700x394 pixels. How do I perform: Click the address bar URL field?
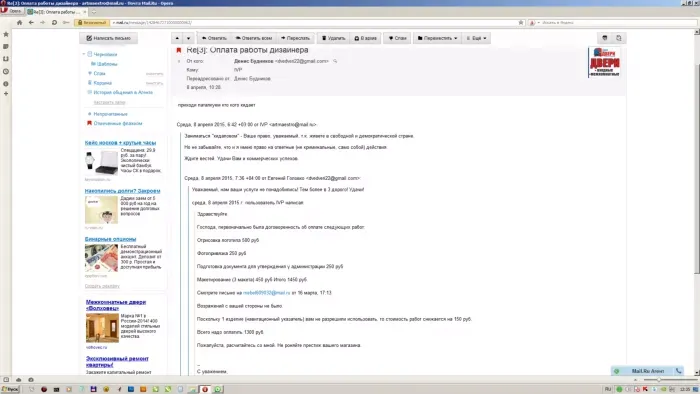point(312,22)
